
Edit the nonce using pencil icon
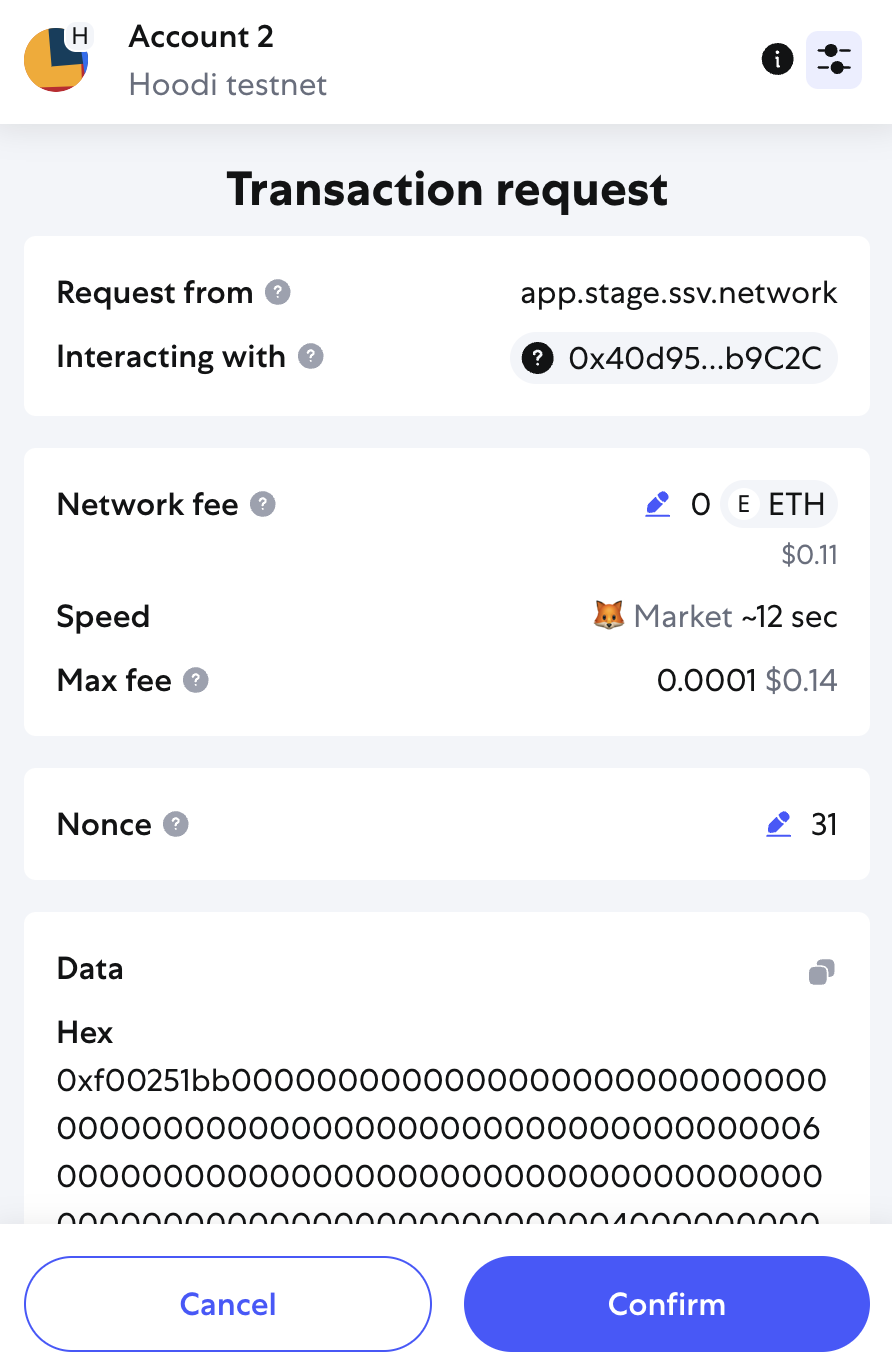click(778, 825)
